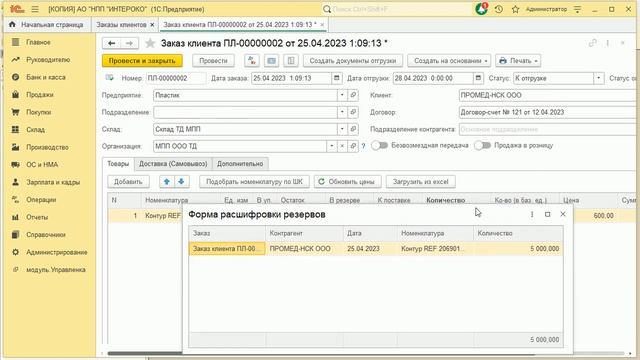Switch to Начальная страница tab

(x=47, y=25)
